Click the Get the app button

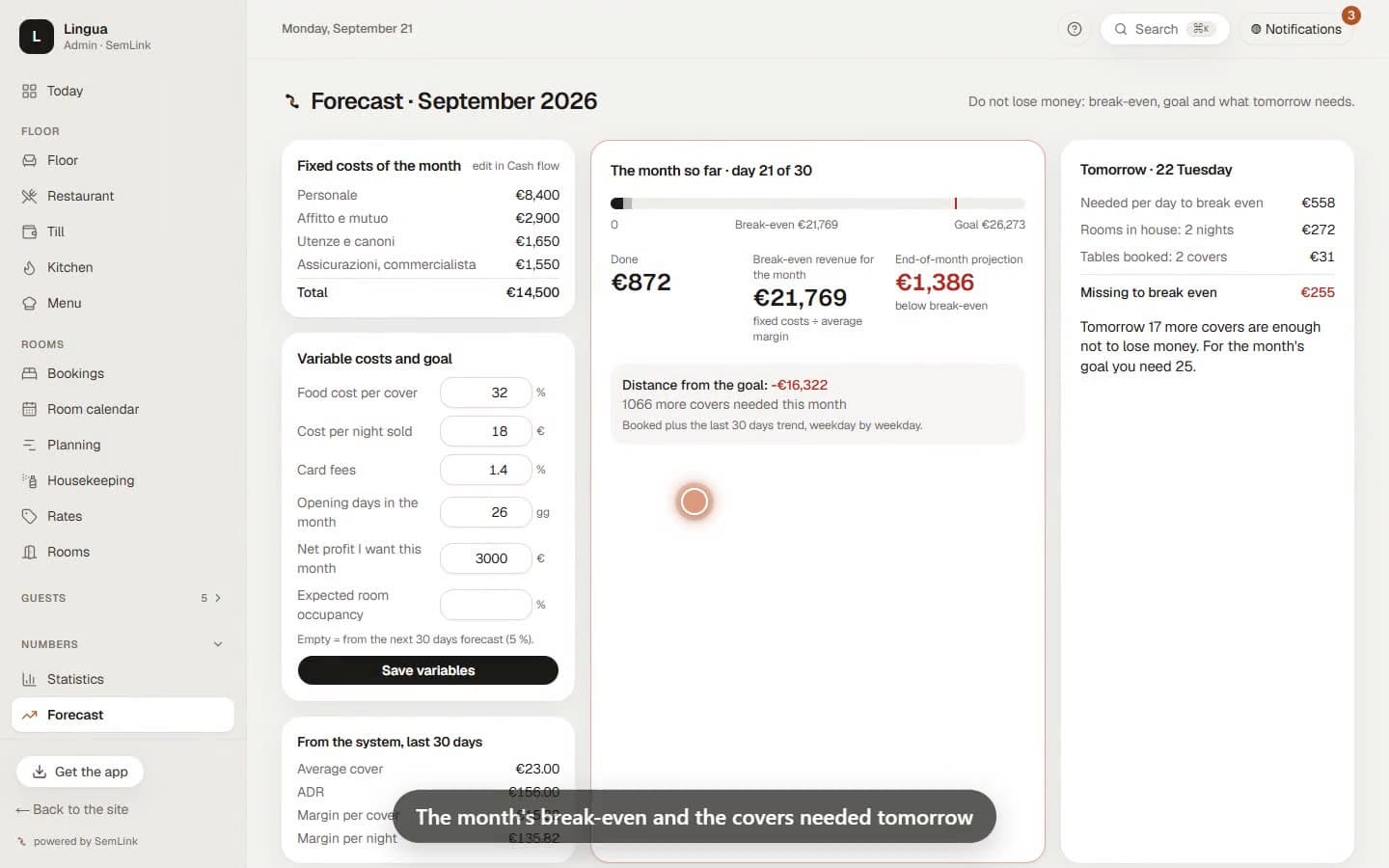pyautogui.click(x=80, y=772)
